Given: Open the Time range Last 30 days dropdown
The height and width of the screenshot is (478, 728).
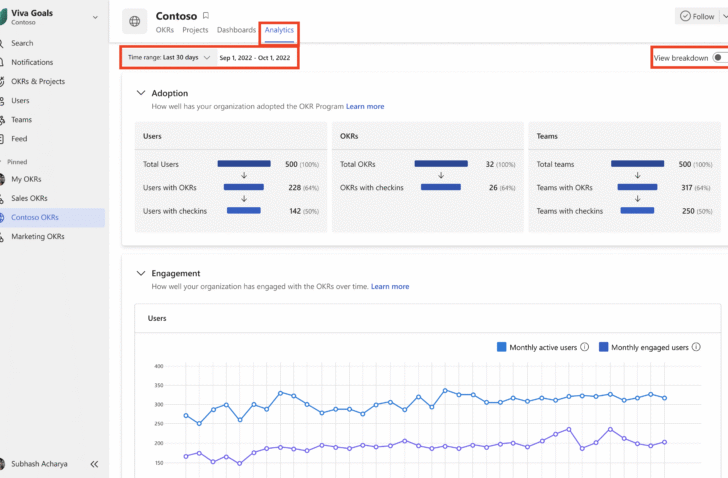Looking at the screenshot, I should pyautogui.click(x=169, y=58).
